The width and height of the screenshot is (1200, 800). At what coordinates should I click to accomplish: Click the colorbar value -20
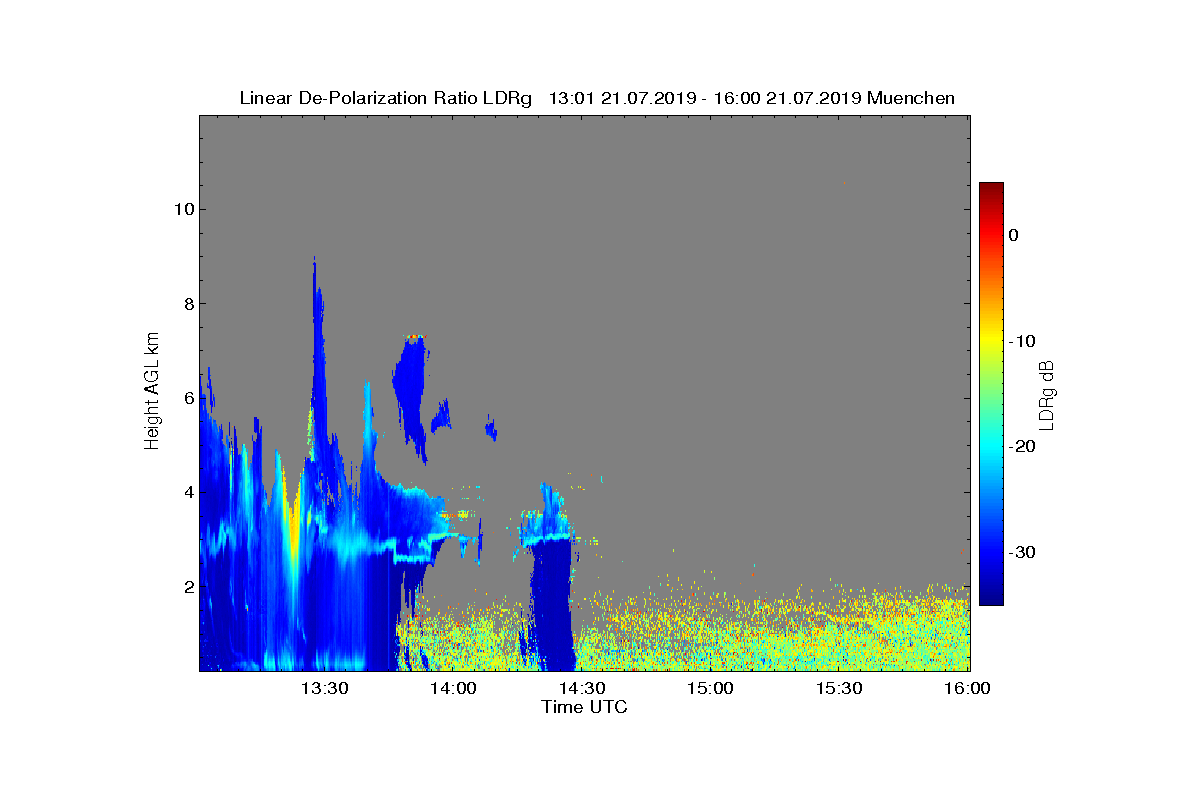point(1020,447)
